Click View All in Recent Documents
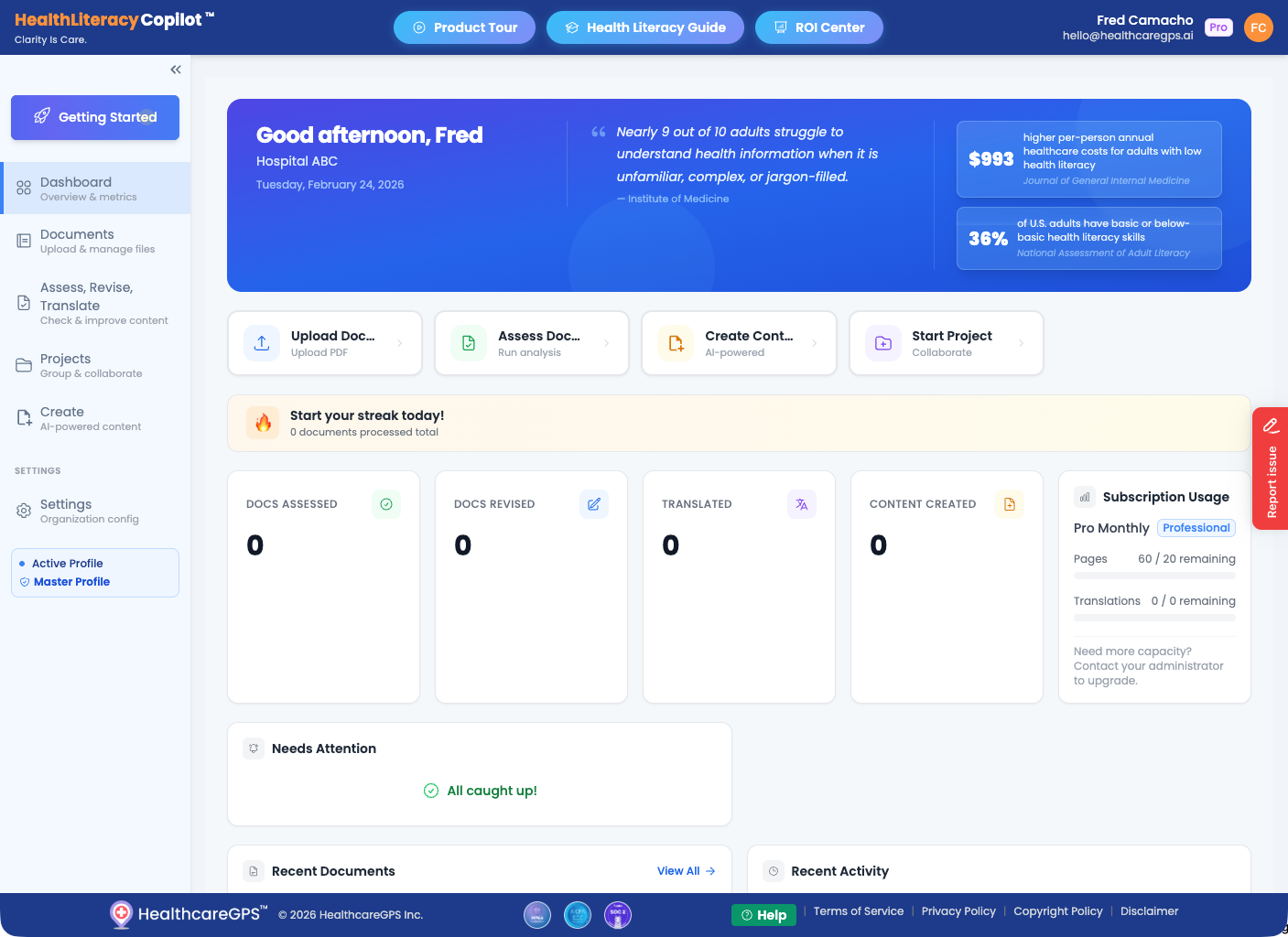The image size is (1288, 937). 685,870
